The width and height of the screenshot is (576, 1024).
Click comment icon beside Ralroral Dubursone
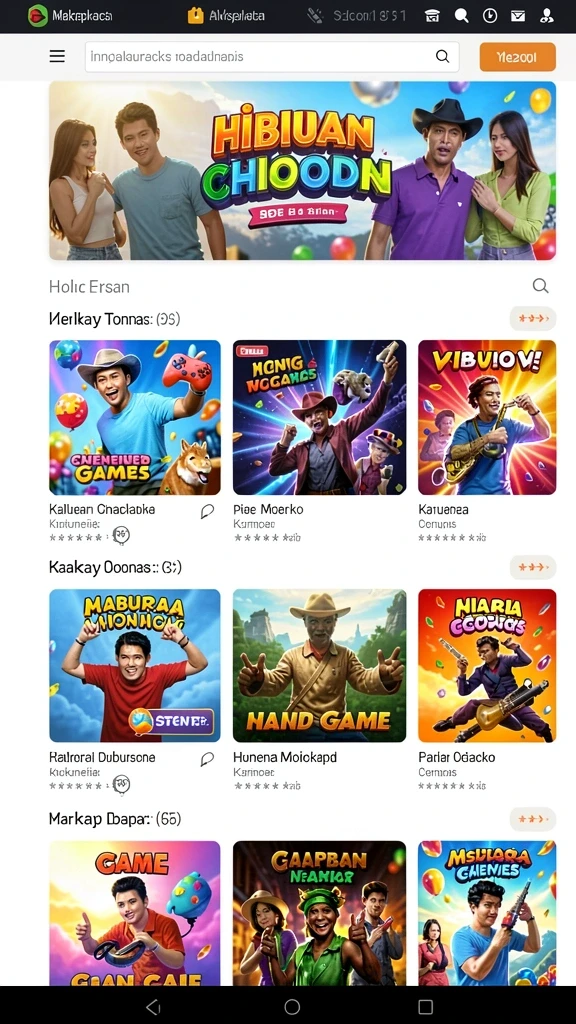[207, 759]
